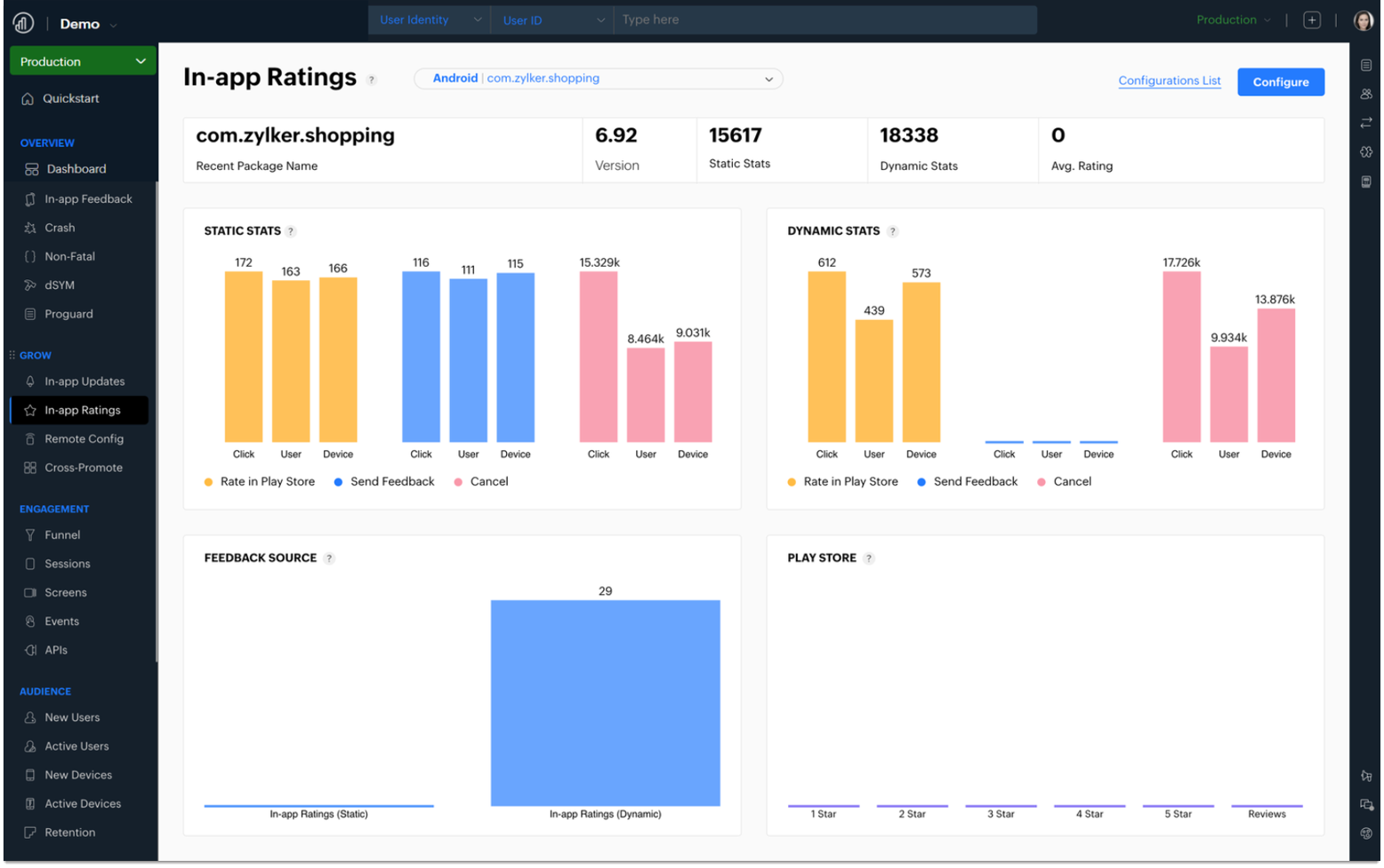
Task: Click the help icon beside In-app Ratings title
Action: [372, 80]
